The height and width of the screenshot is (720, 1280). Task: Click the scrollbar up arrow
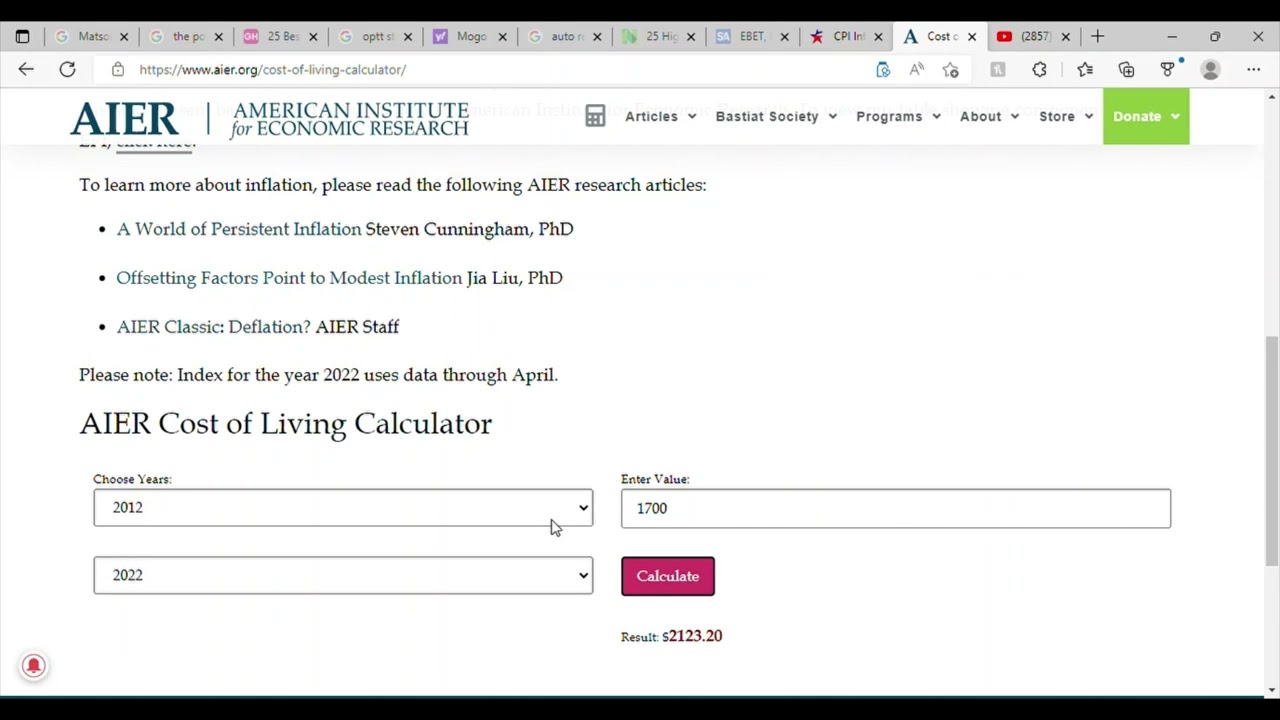tap(1272, 97)
